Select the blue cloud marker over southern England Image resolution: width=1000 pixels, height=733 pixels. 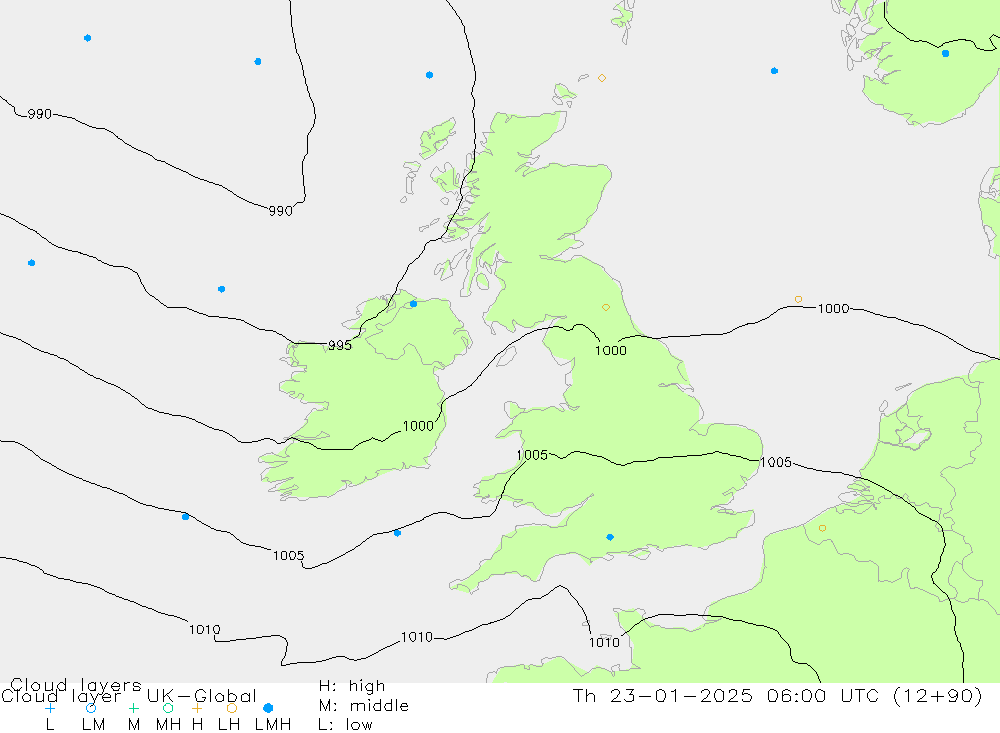[610, 537]
